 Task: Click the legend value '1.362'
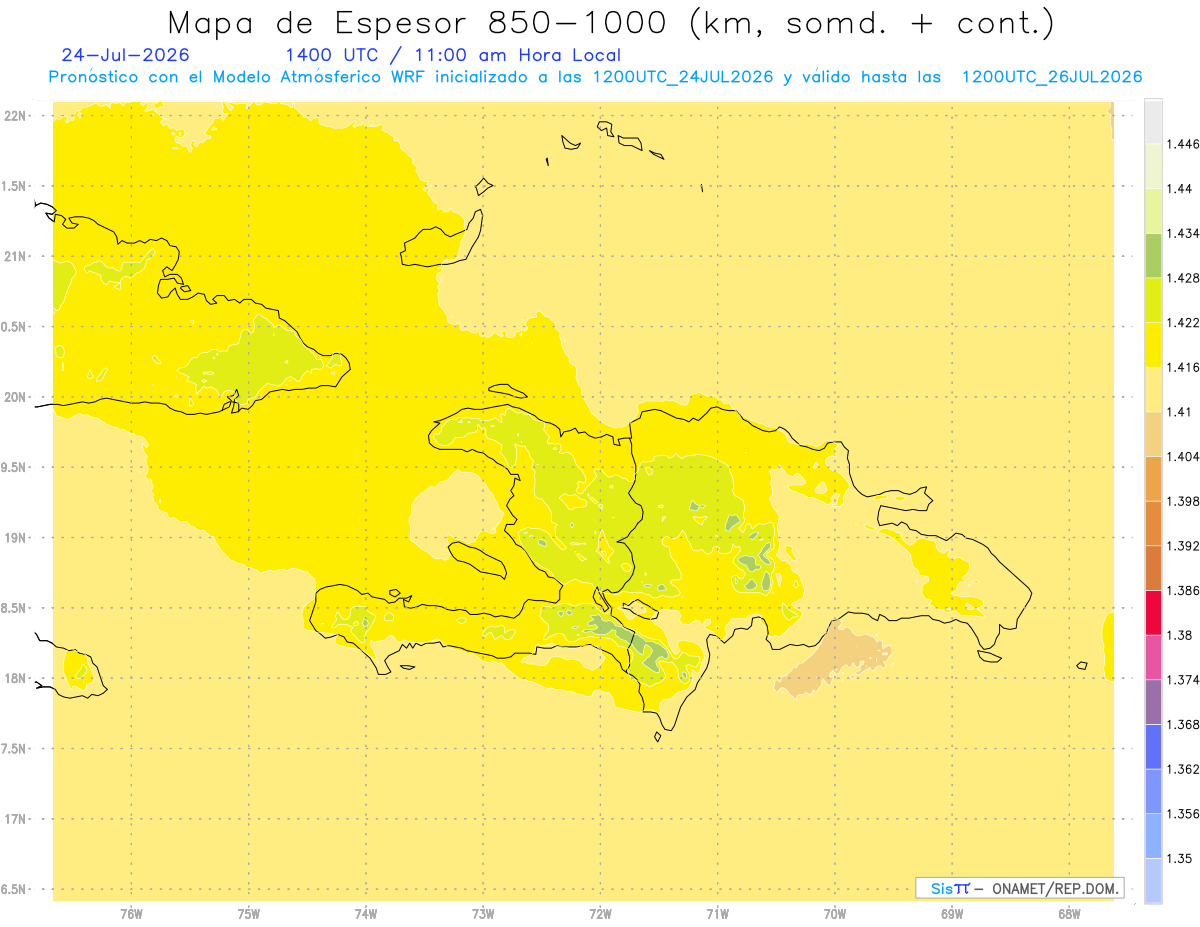[1184, 769]
